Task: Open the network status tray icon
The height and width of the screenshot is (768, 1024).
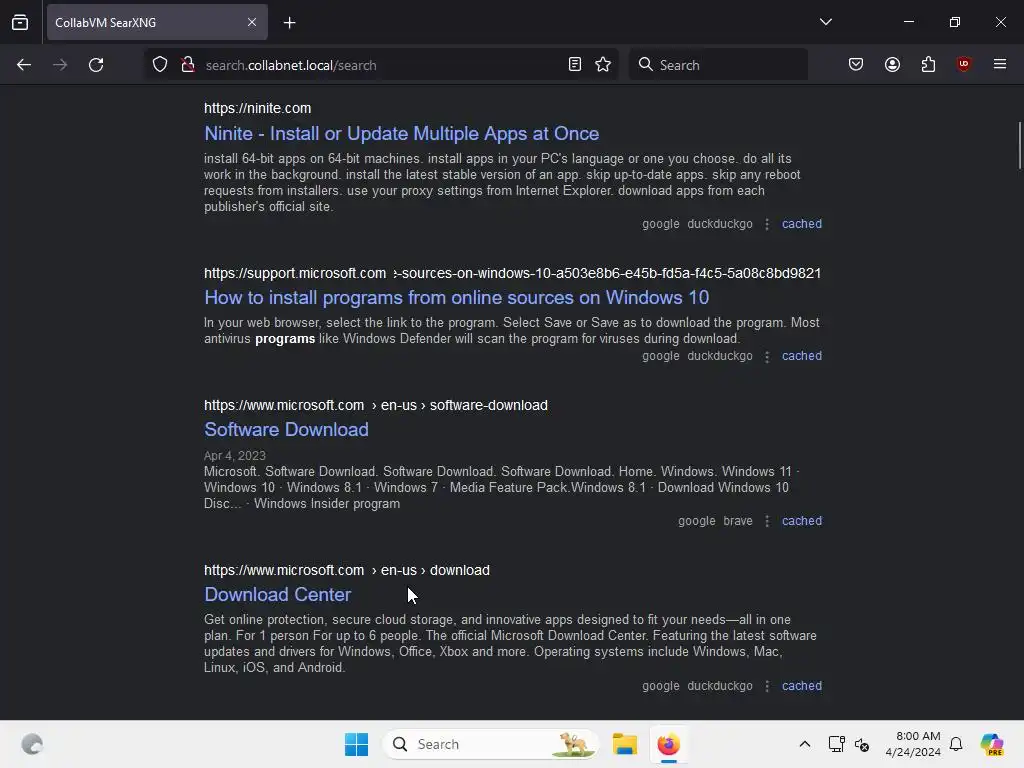Action: coord(837,744)
